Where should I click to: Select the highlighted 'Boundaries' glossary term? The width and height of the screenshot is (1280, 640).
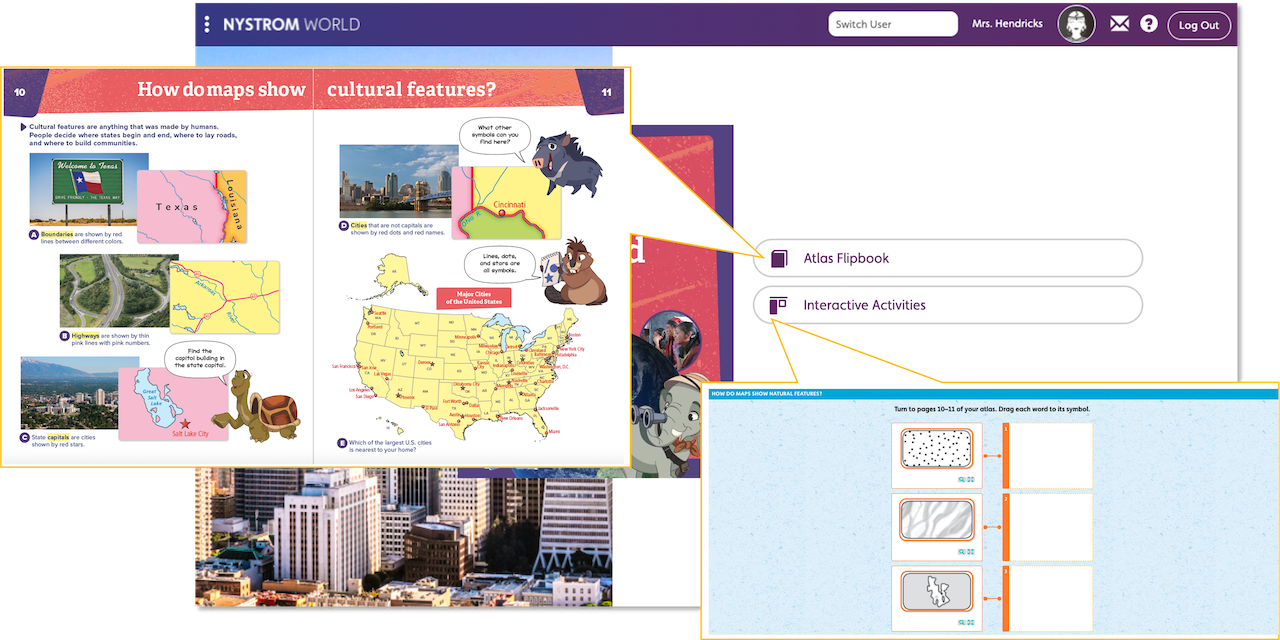(x=58, y=234)
